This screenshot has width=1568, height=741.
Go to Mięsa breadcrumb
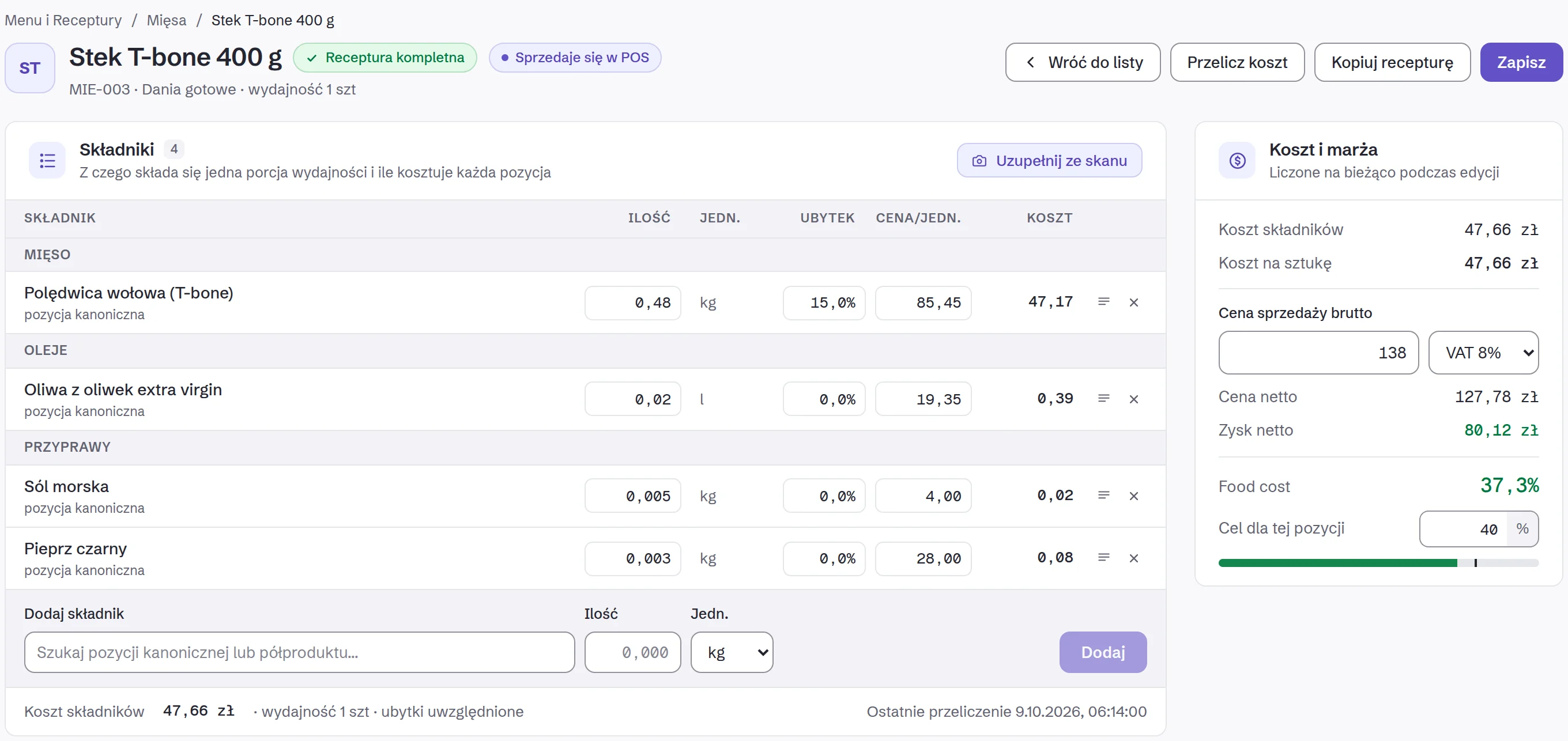coord(167,20)
